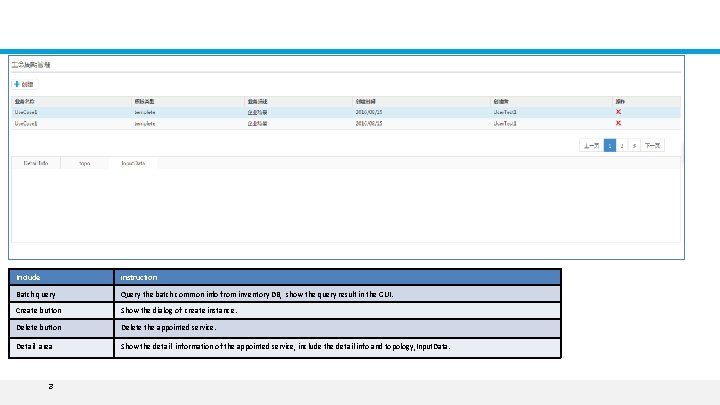Click the business description cell in unhighlighted row
The width and height of the screenshot is (720, 405).
click(x=257, y=124)
